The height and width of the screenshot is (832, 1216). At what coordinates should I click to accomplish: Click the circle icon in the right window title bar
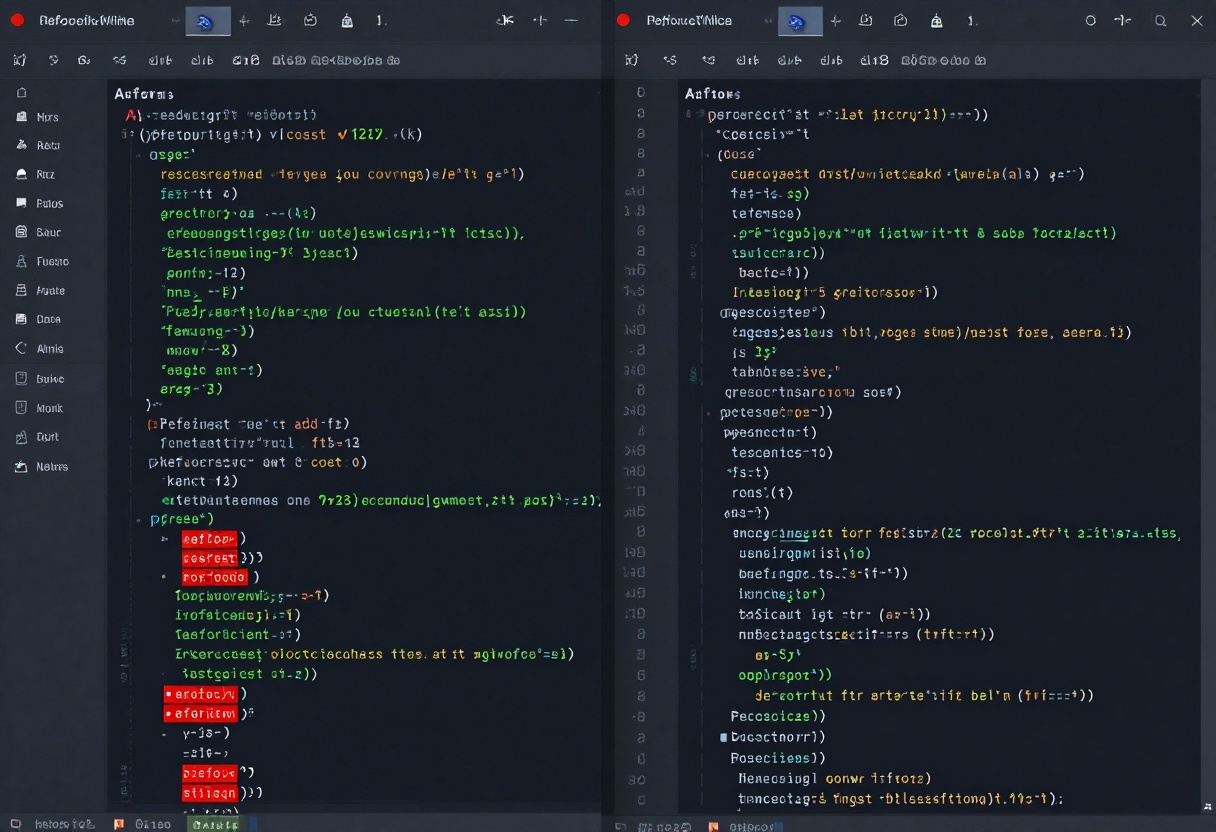pyautogui.click(x=1091, y=21)
